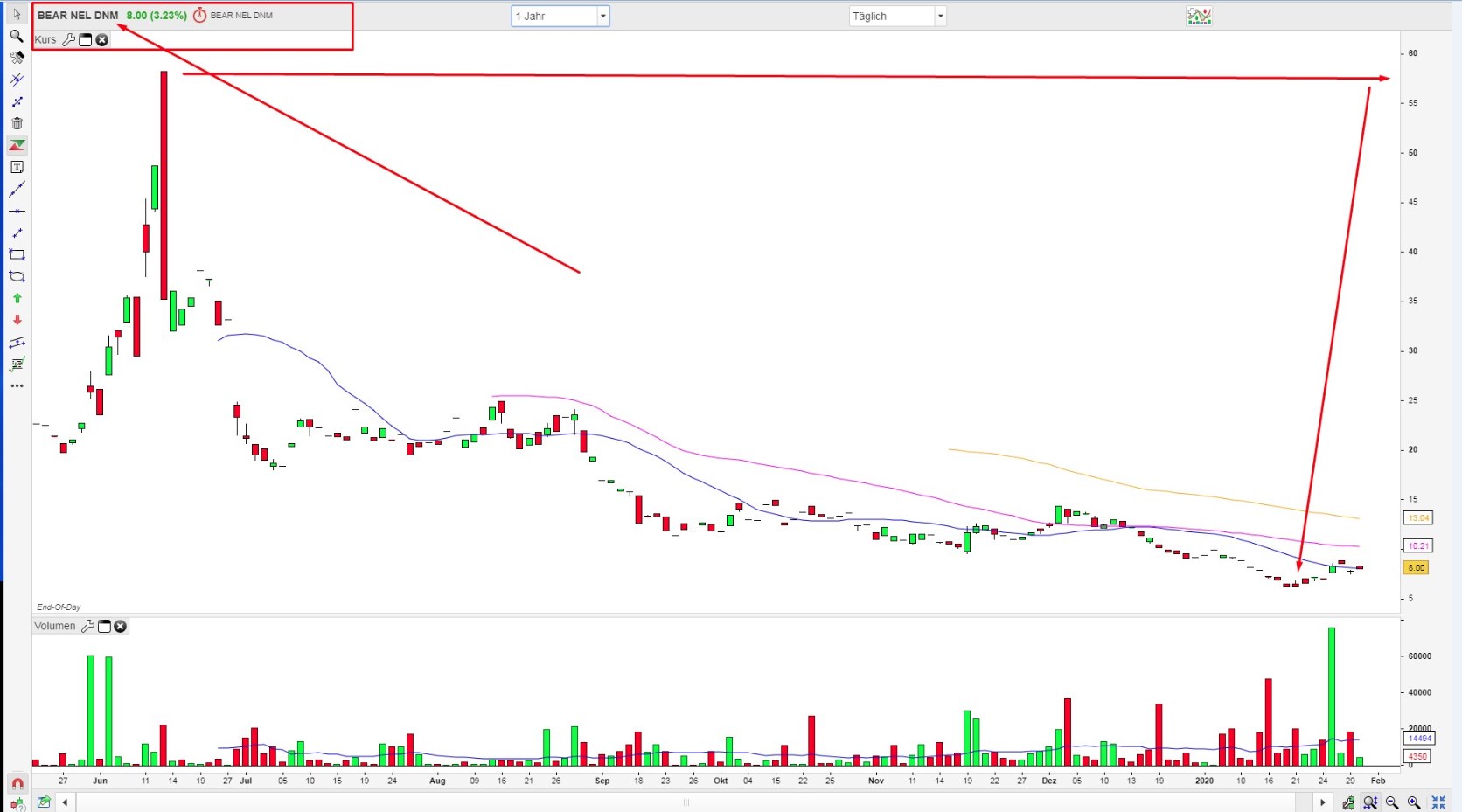Select the dotted diagonal points tool
1462x812 pixels.
coord(17,101)
